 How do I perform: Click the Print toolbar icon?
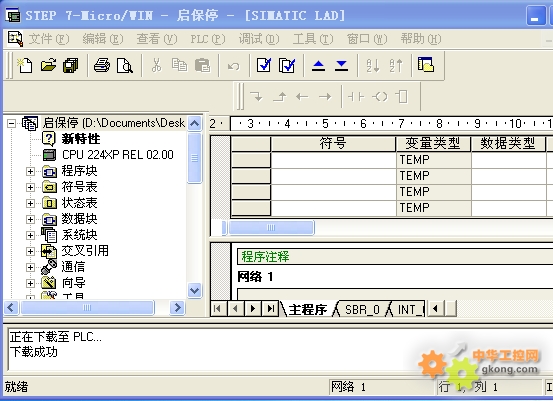(102, 65)
